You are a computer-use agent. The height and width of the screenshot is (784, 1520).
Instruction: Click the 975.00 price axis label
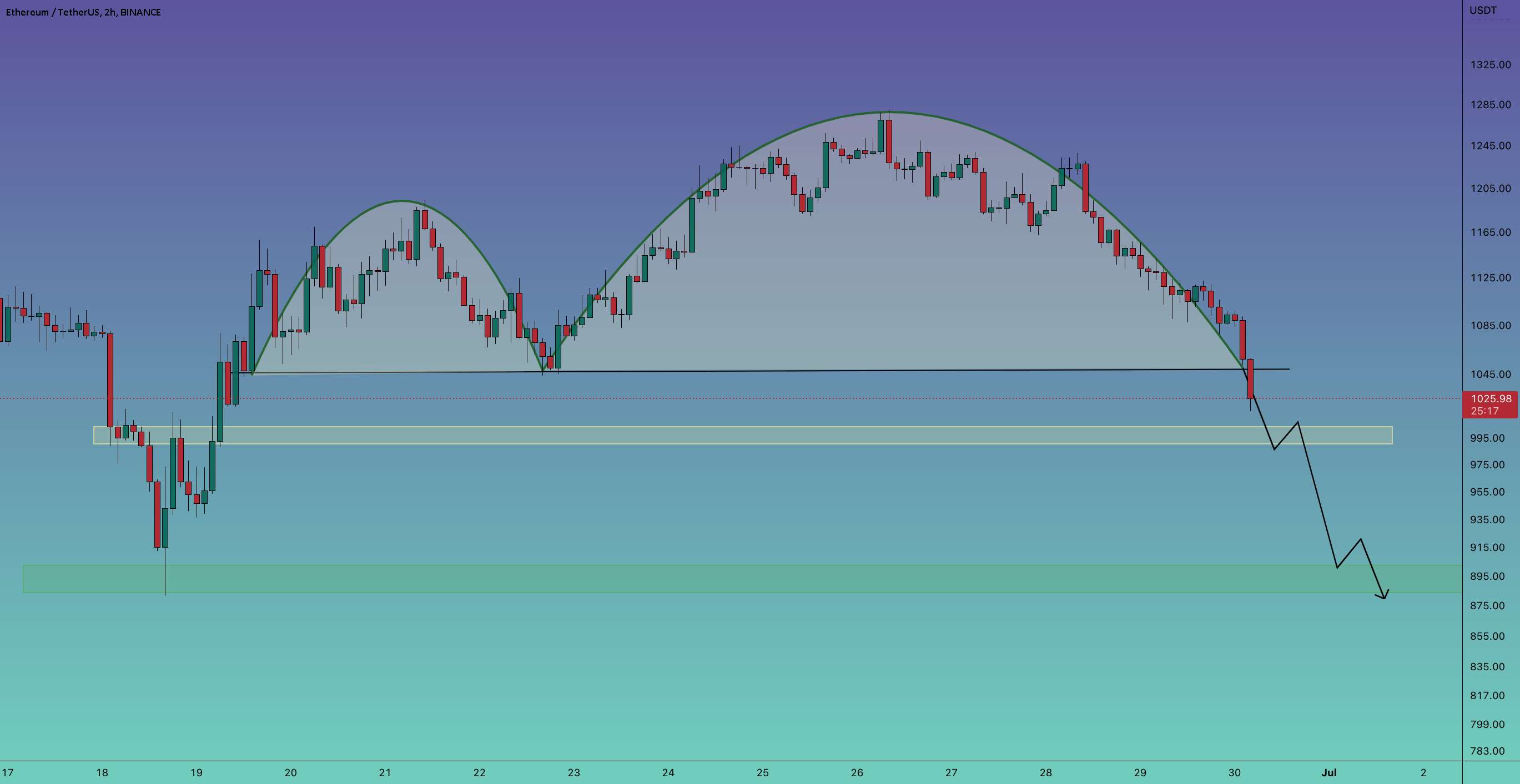(1488, 465)
